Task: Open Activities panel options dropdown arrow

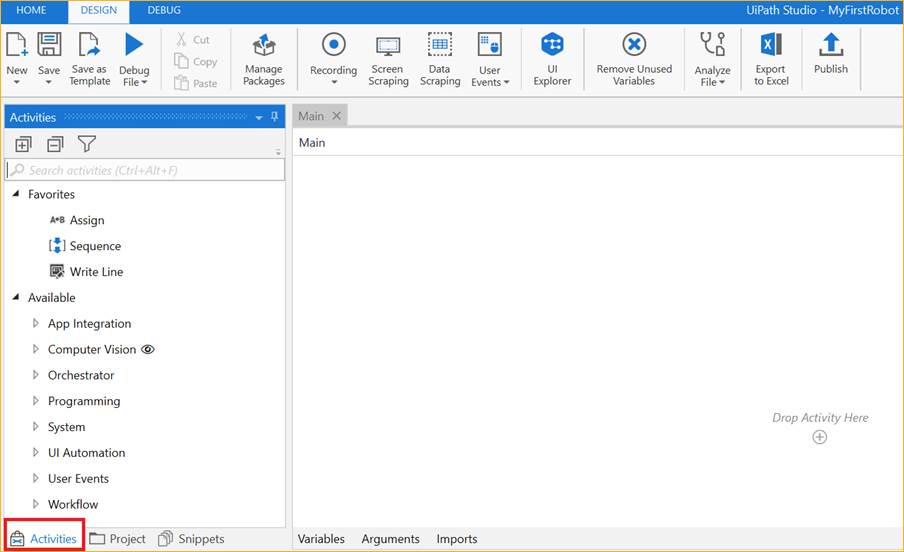Action: 259,118
